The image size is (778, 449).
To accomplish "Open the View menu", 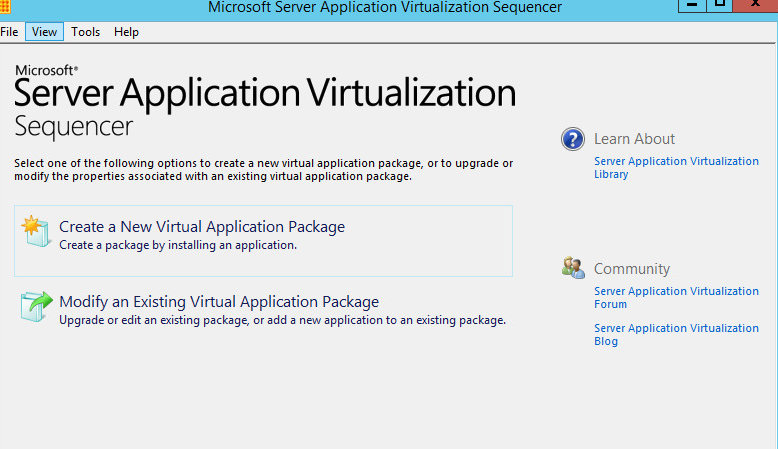I will pyautogui.click(x=44, y=32).
